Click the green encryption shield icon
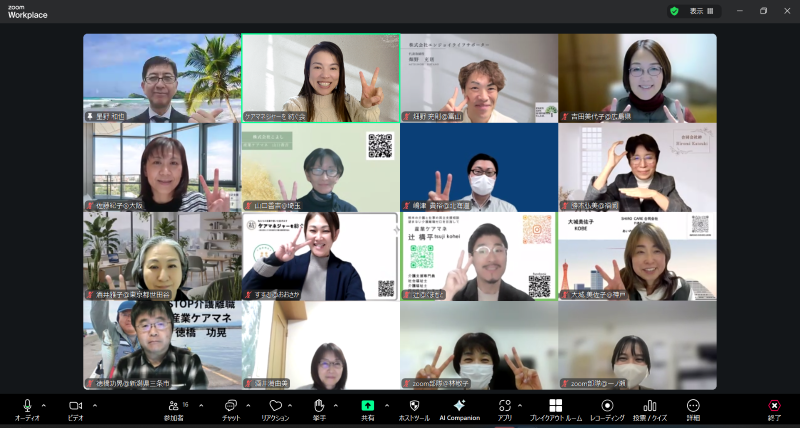 click(674, 11)
